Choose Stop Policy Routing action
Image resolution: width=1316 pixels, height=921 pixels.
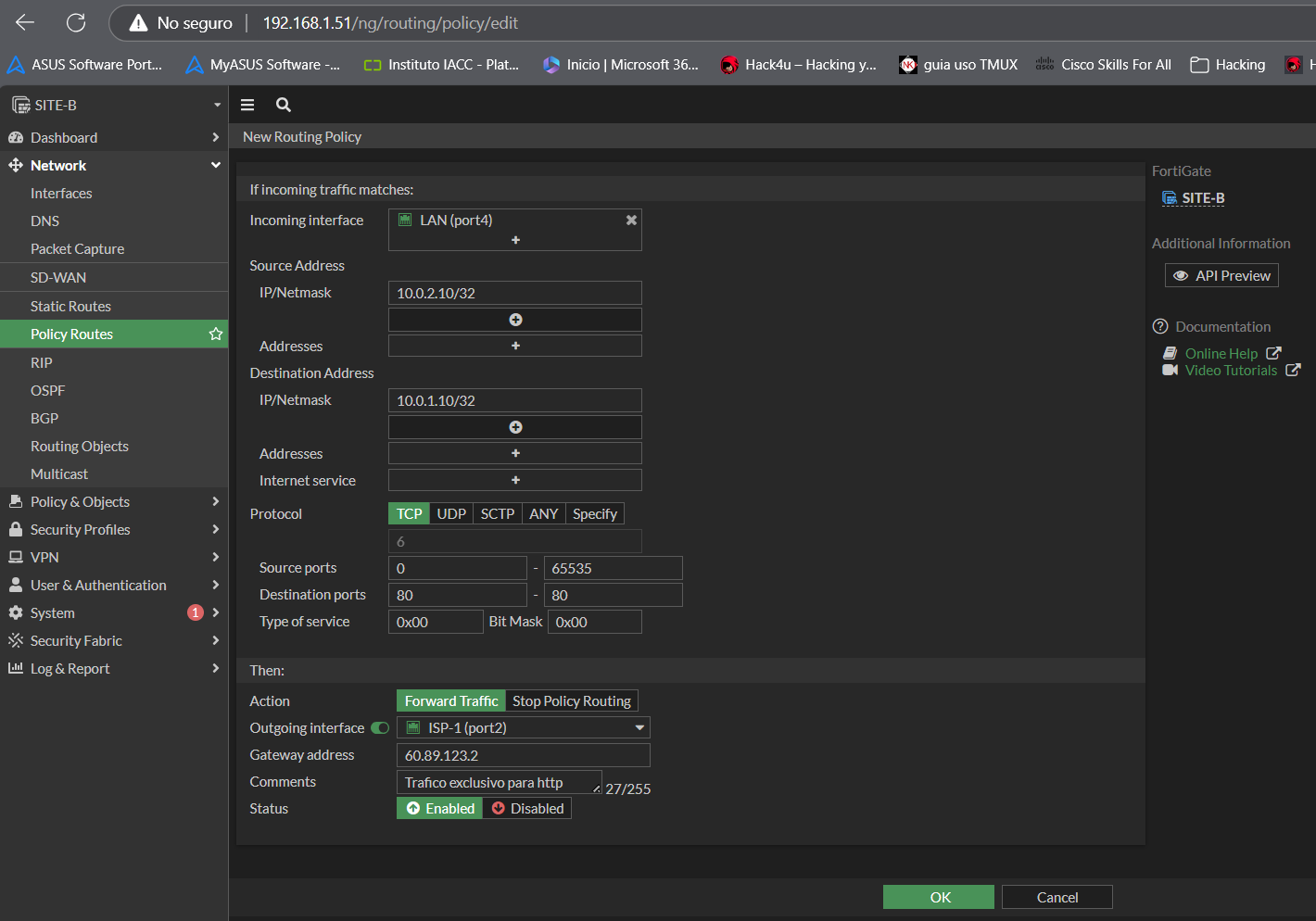point(571,700)
